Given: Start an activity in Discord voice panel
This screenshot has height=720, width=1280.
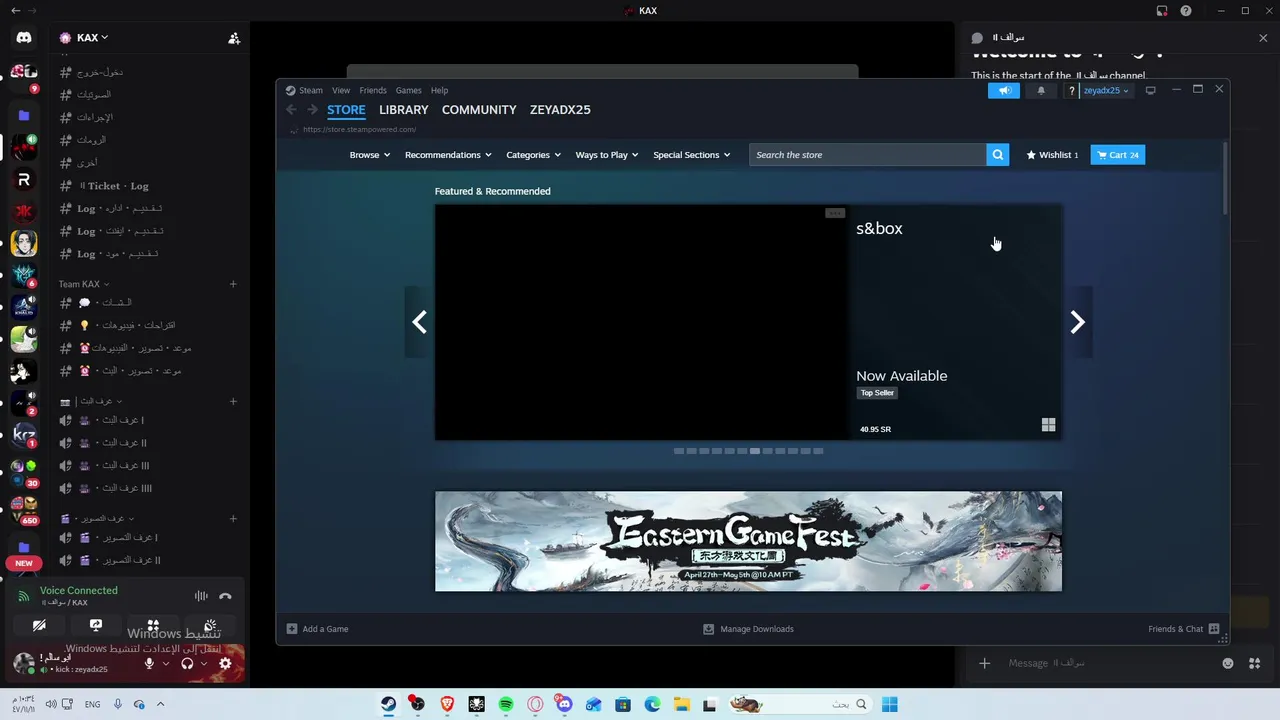Looking at the screenshot, I should click(153, 625).
